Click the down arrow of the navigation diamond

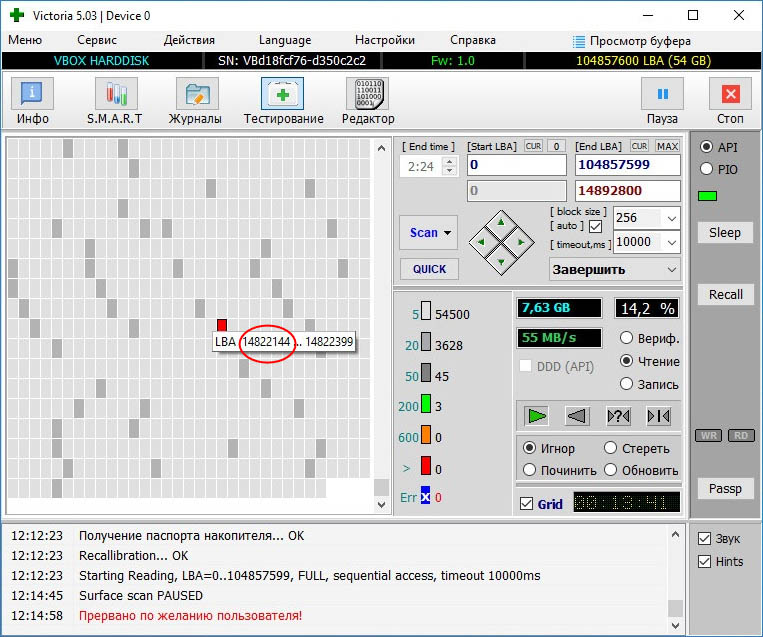tap(501, 262)
